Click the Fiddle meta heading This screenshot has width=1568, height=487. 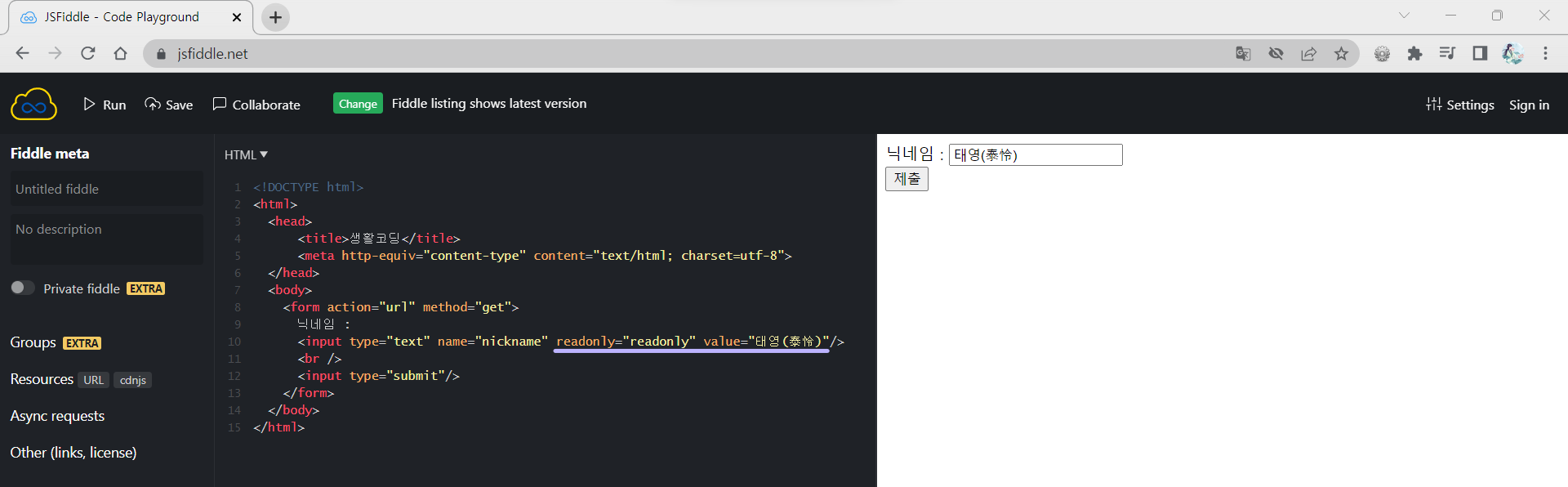50,154
